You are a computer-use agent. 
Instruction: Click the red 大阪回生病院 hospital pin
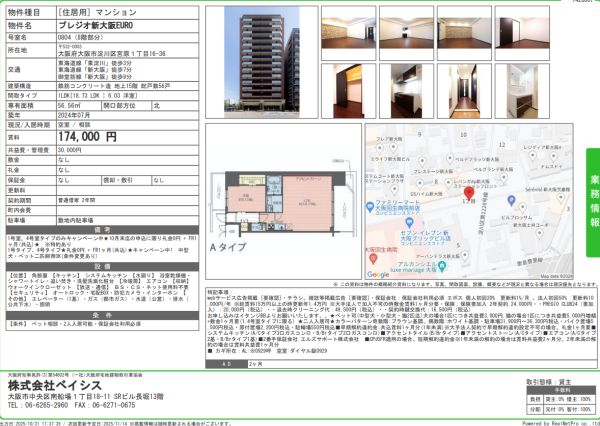[x=373, y=259]
